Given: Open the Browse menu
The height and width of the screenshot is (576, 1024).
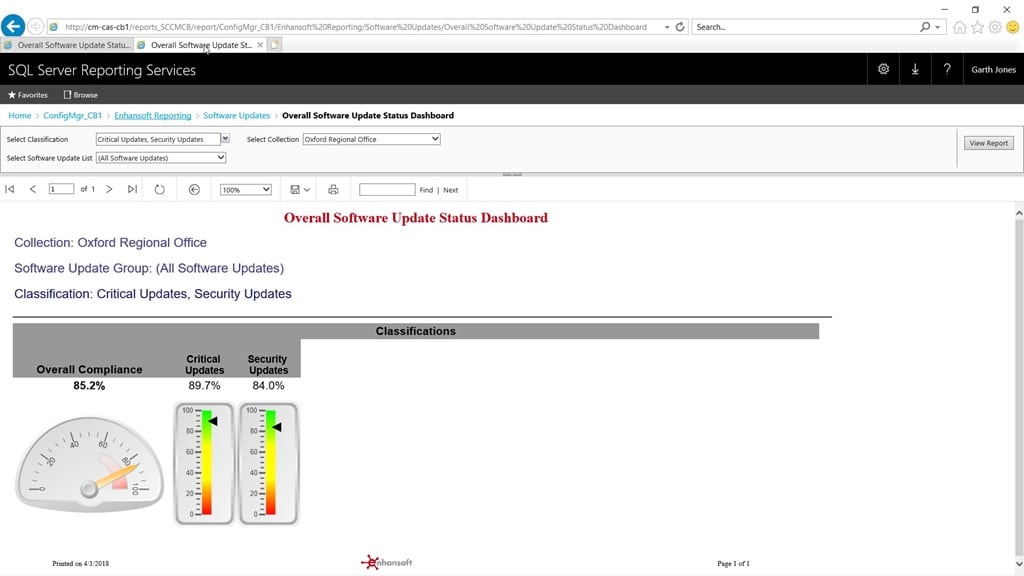Looking at the screenshot, I should click(x=80, y=95).
